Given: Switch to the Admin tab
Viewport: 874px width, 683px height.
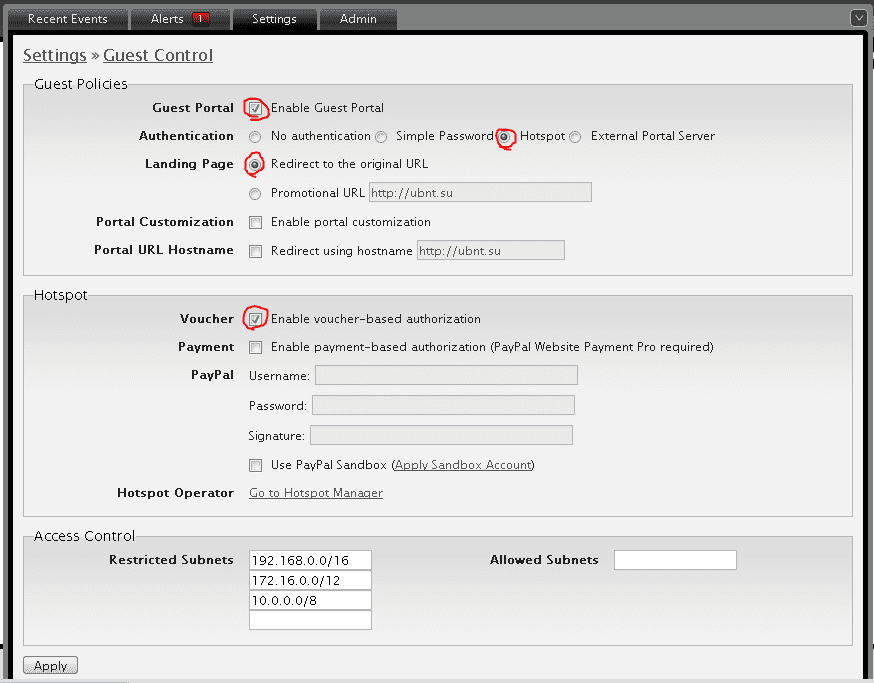Looking at the screenshot, I should [x=358, y=19].
